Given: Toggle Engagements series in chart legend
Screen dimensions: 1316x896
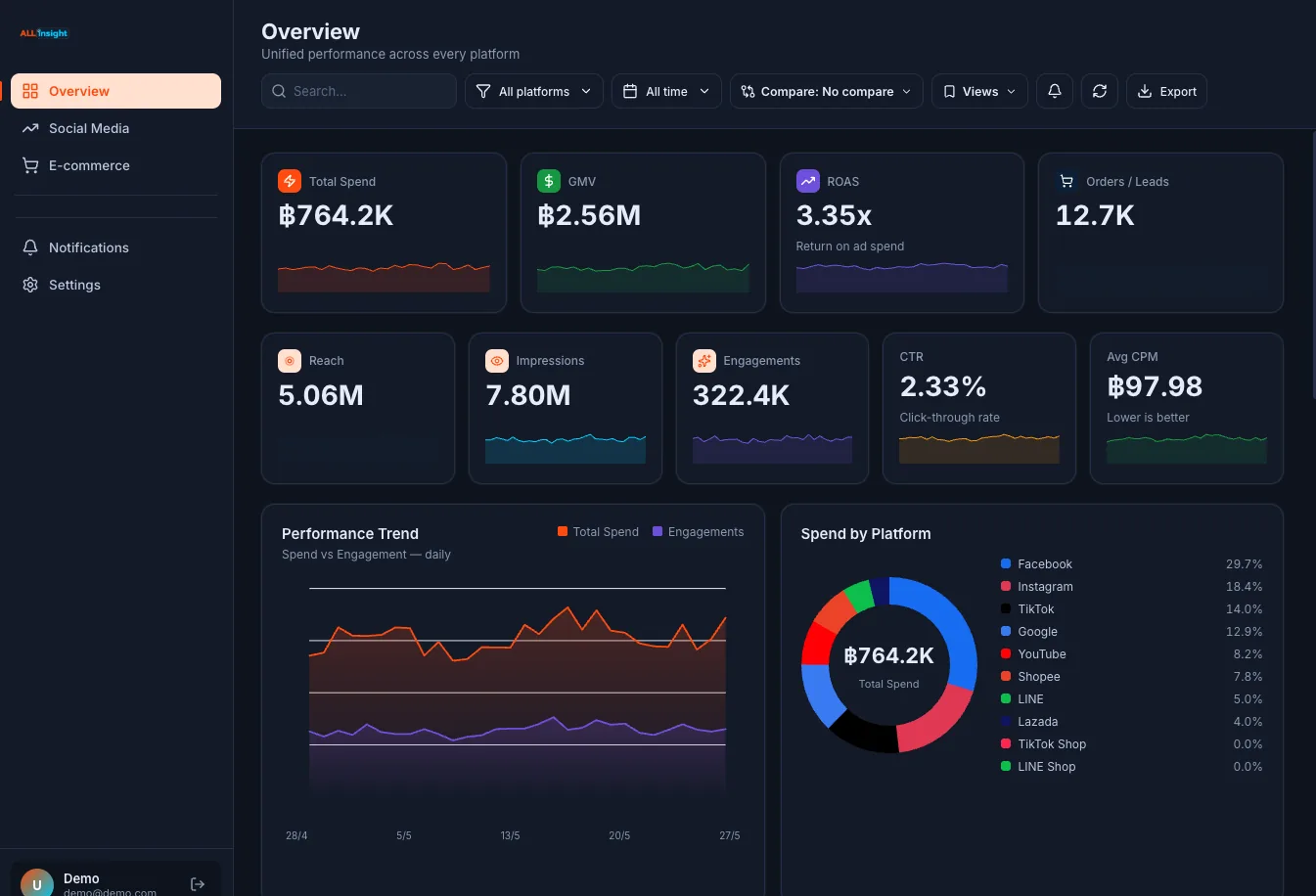Looking at the screenshot, I should [698, 532].
